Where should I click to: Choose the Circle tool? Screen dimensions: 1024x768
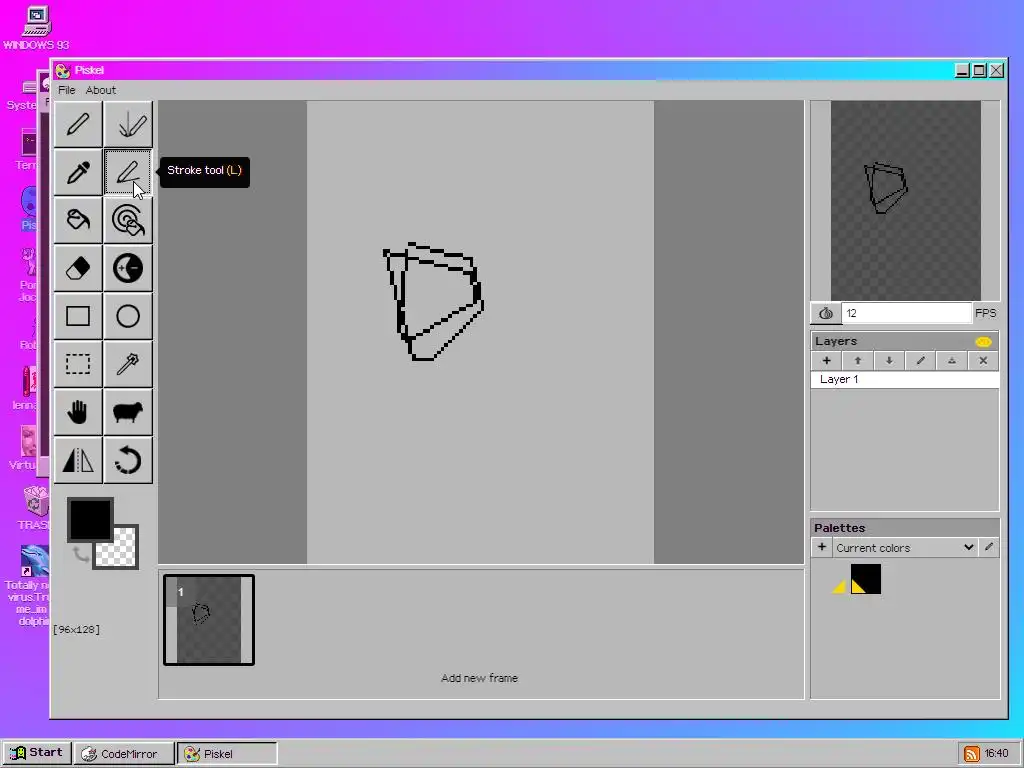click(x=128, y=316)
